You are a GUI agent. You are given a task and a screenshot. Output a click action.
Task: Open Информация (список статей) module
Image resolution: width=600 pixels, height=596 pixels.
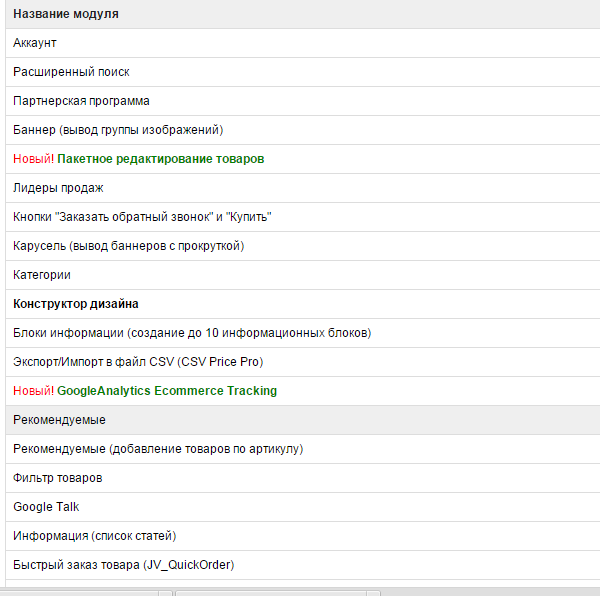pyautogui.click(x=303, y=536)
